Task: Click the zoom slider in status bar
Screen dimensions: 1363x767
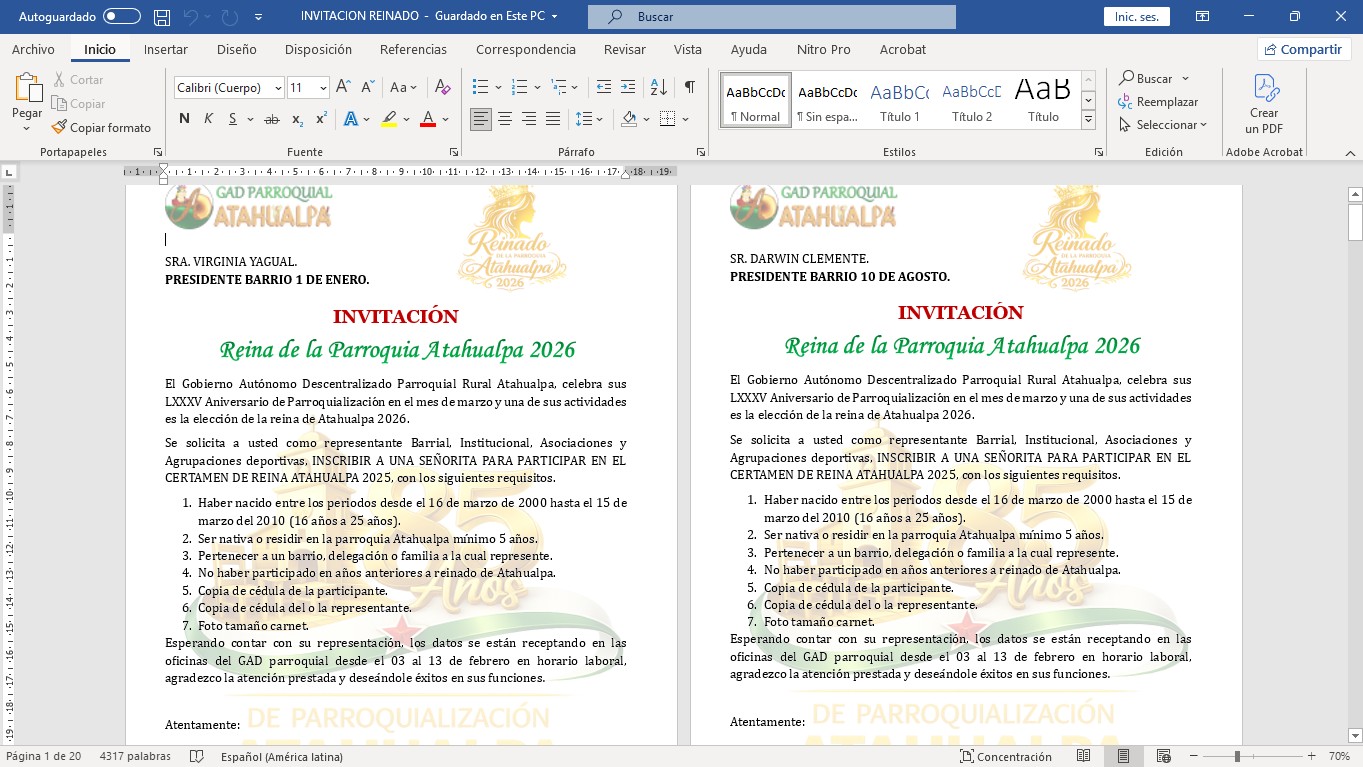Action: (1237, 757)
